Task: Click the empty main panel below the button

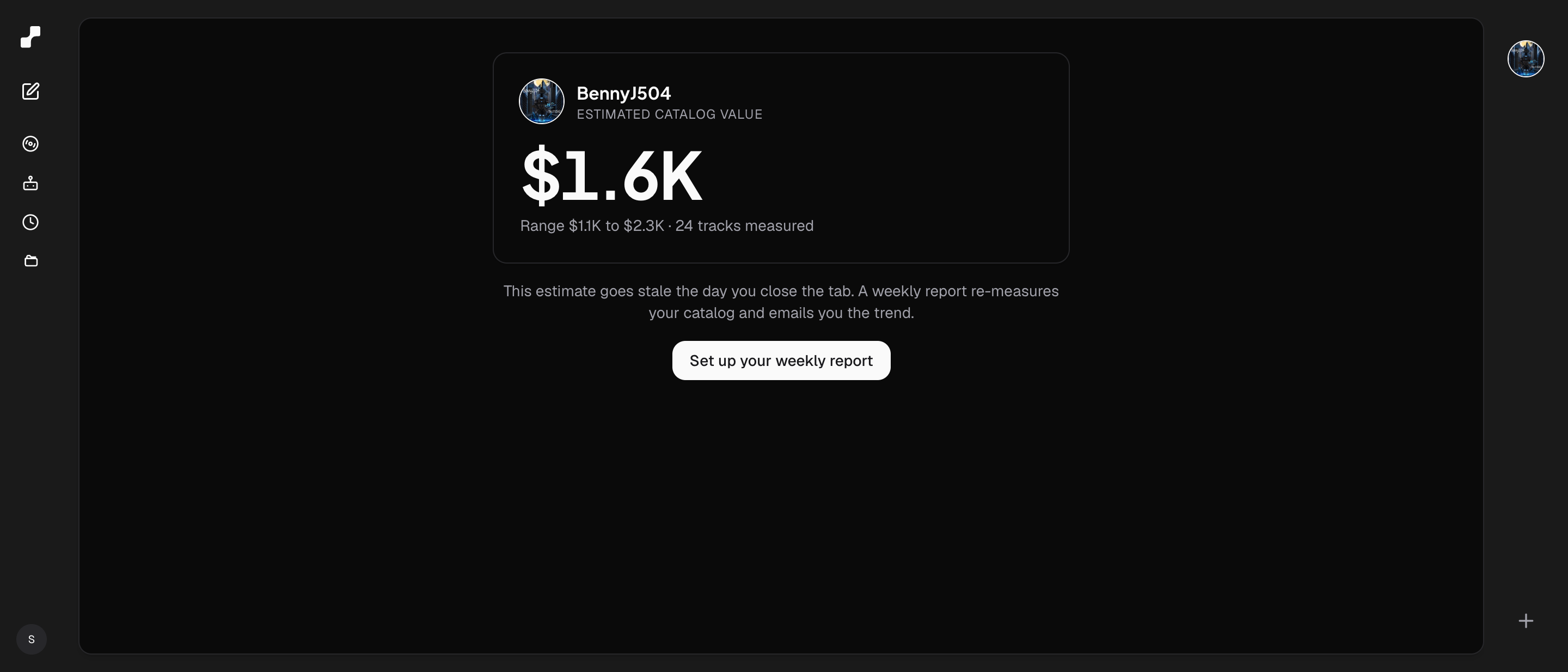Action: tap(781, 517)
